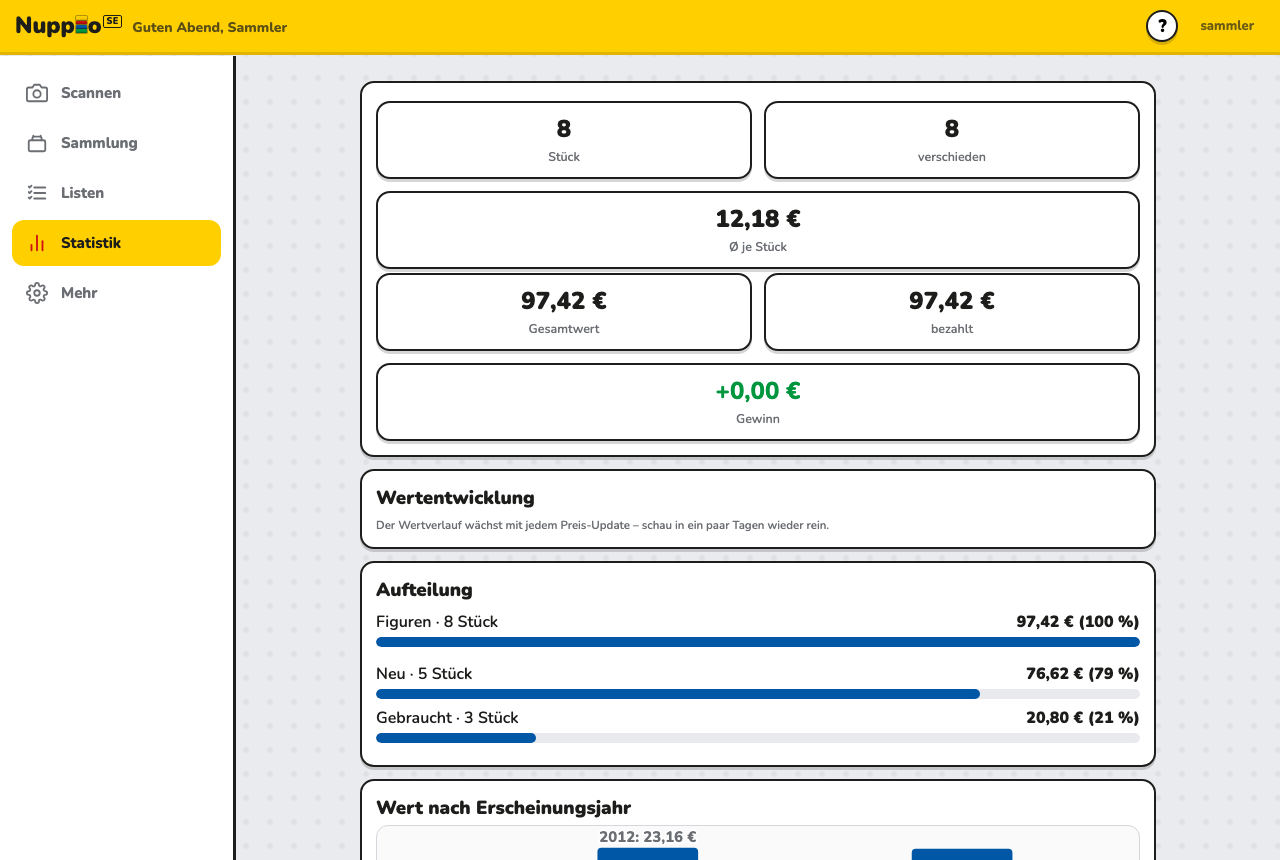
Task: Click the Statistik bar chart icon
Action: 37,243
